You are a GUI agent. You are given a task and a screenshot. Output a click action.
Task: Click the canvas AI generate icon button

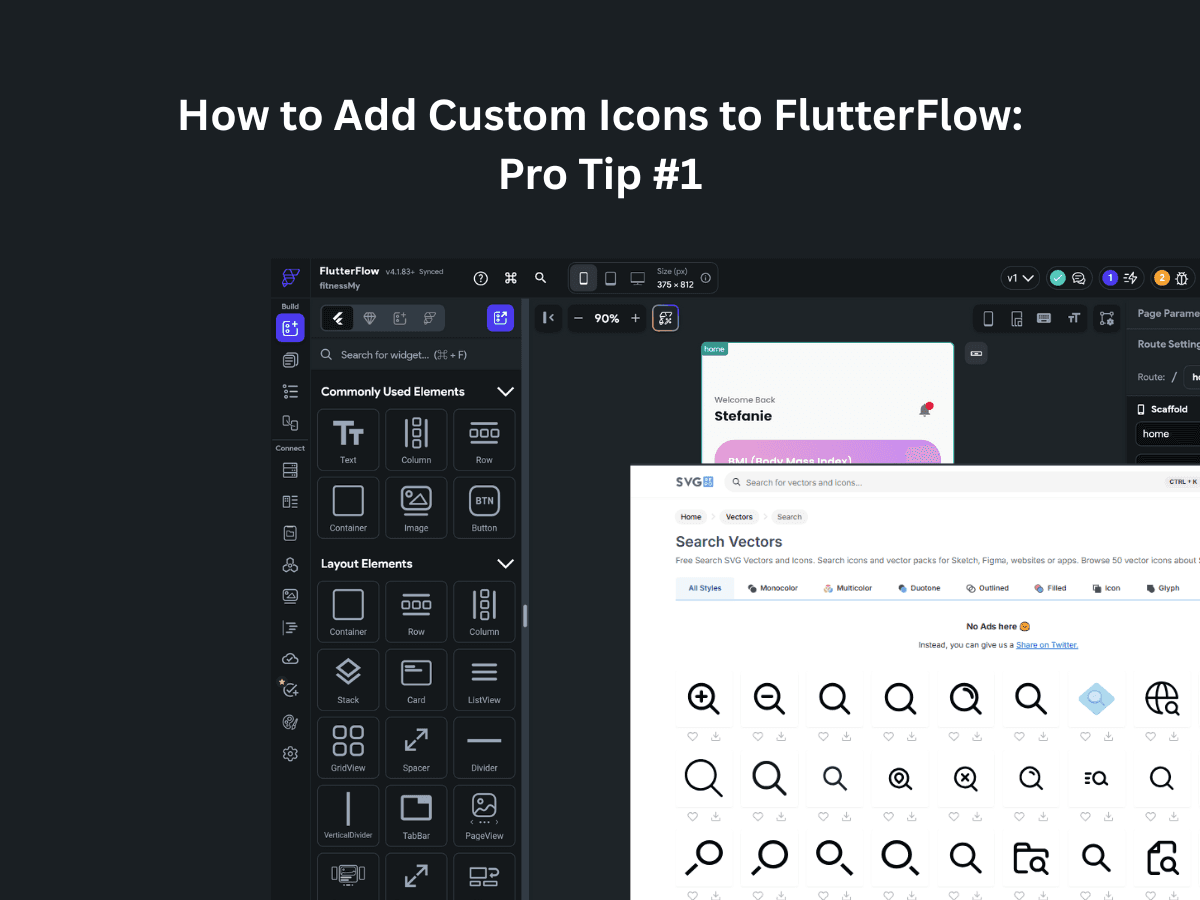[x=666, y=318]
